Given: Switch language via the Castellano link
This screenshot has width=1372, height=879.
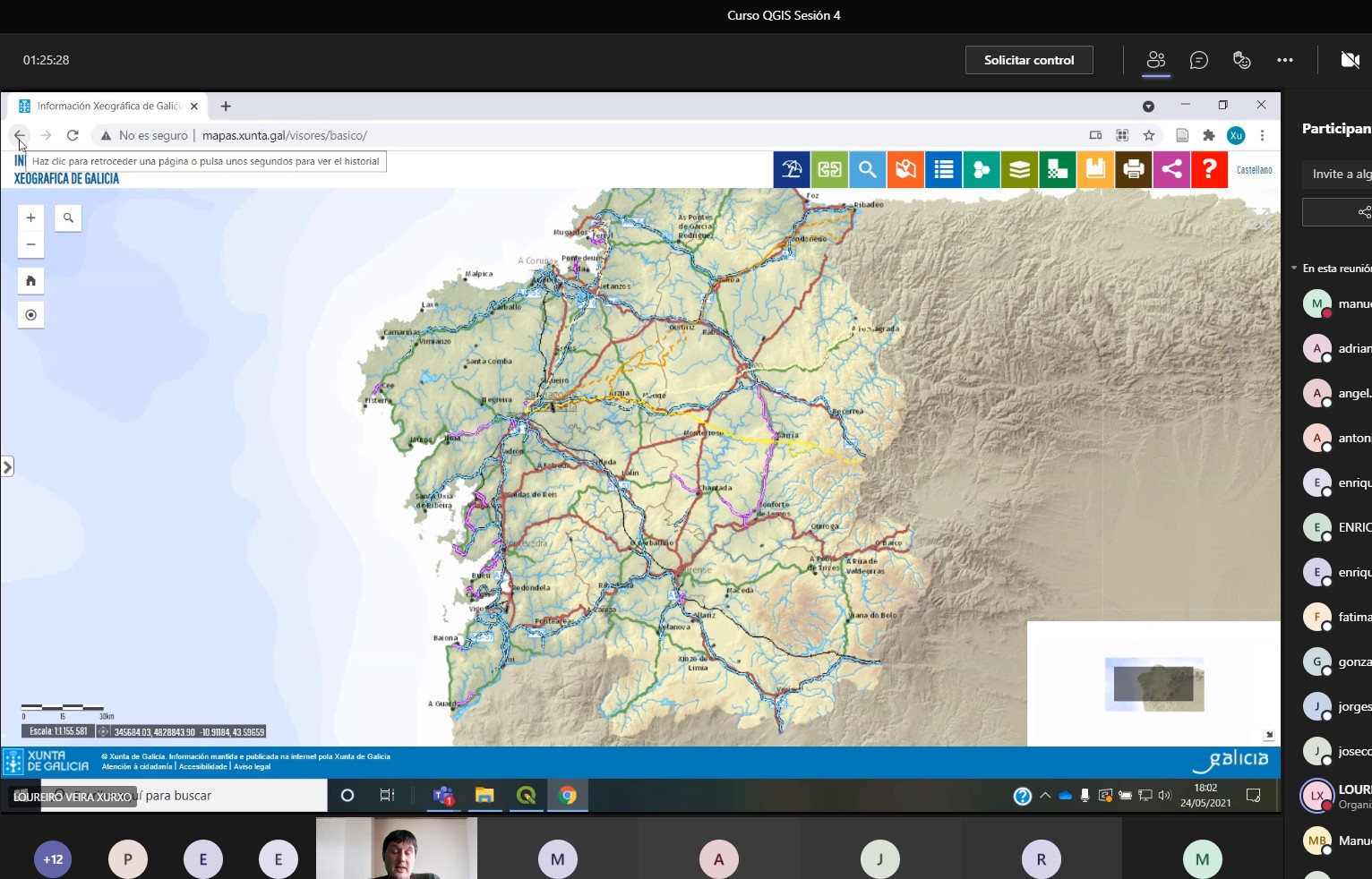Looking at the screenshot, I should coord(1254,170).
